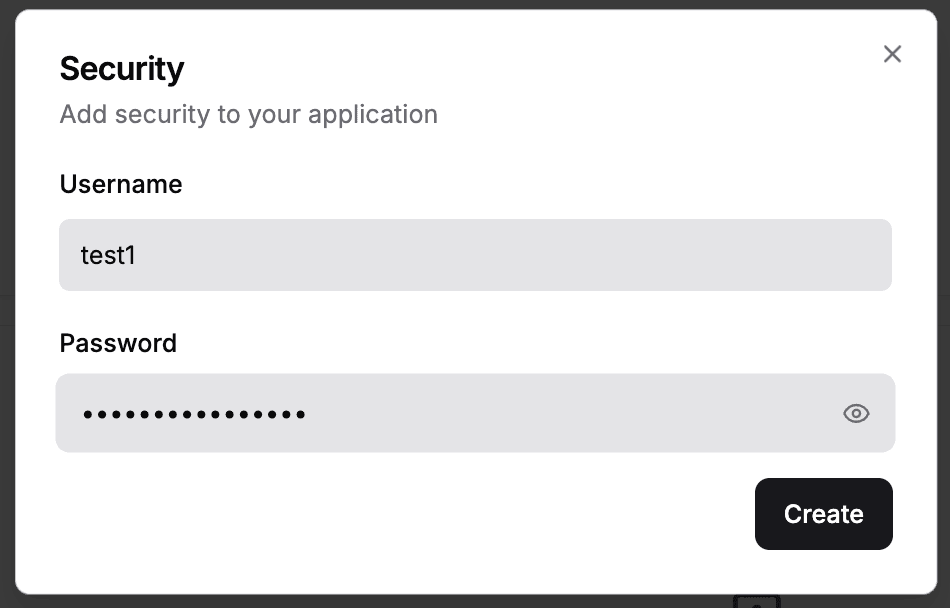Reveal the masked password using the eye toggle
The height and width of the screenshot is (608, 950).
click(856, 413)
